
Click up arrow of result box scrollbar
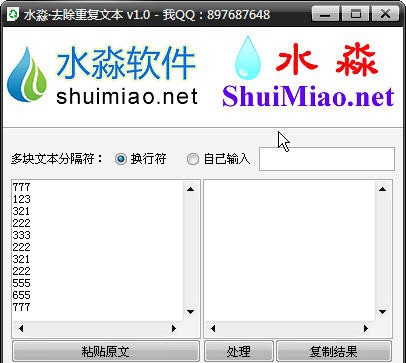click(382, 189)
